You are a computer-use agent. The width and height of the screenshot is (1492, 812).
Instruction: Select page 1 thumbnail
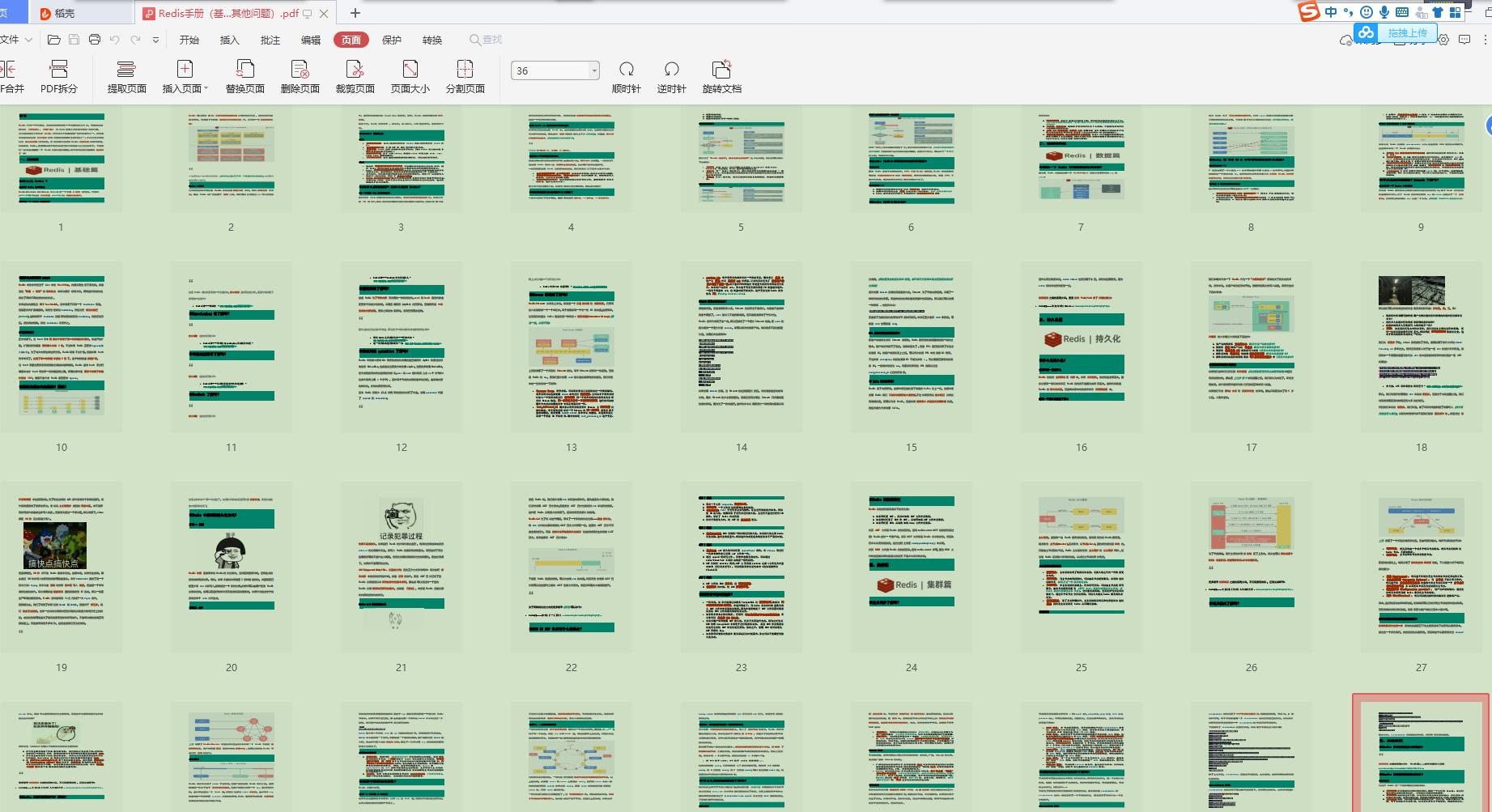click(x=61, y=159)
